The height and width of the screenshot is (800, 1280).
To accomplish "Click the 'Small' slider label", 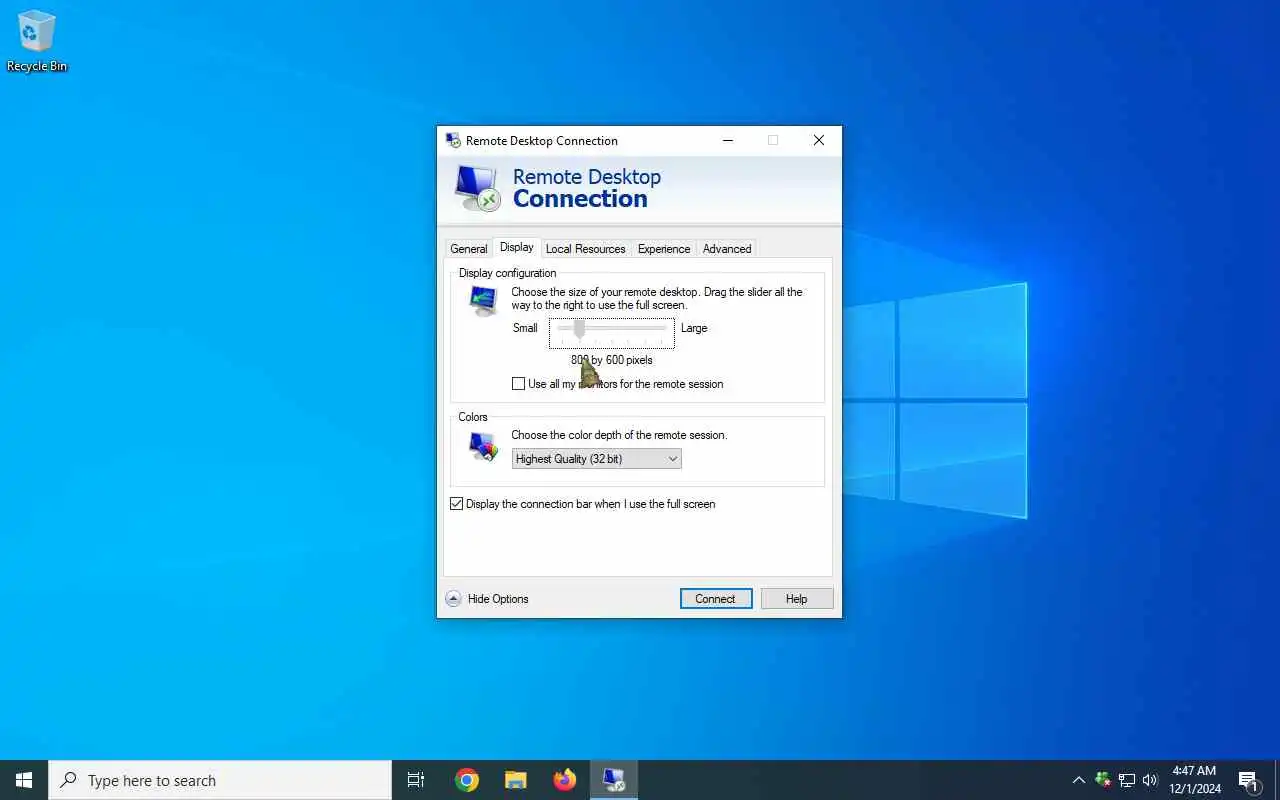I will click(525, 328).
